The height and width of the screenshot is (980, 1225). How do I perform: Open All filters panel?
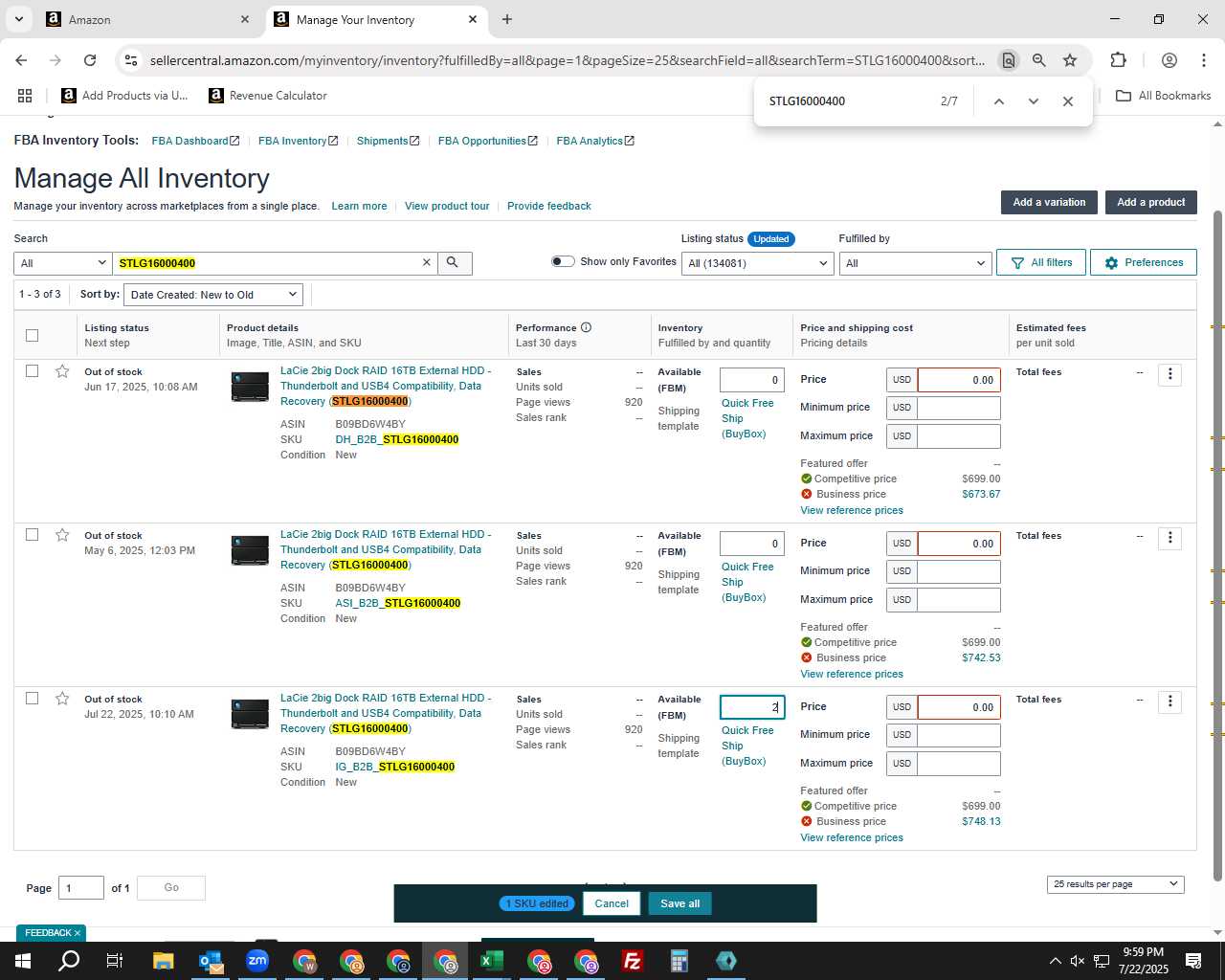pyautogui.click(x=1041, y=262)
